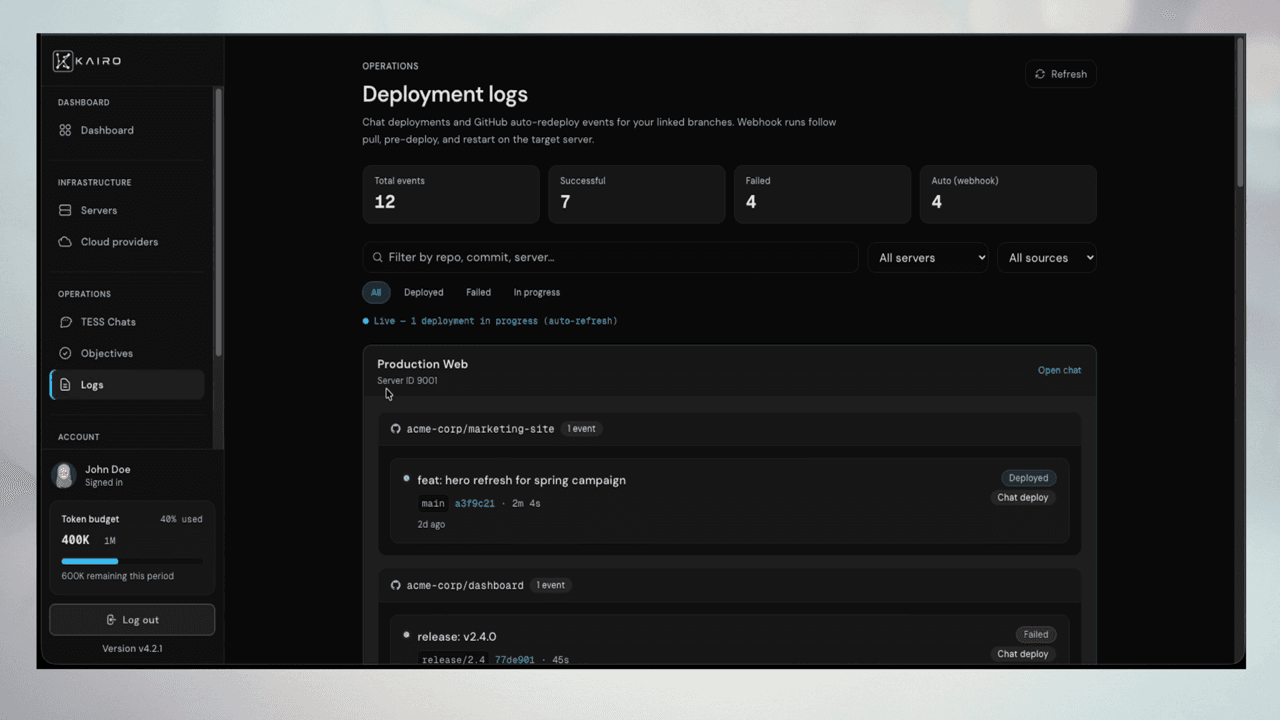Click Chat deploy badge on release v2.4.0

pos(1023,654)
